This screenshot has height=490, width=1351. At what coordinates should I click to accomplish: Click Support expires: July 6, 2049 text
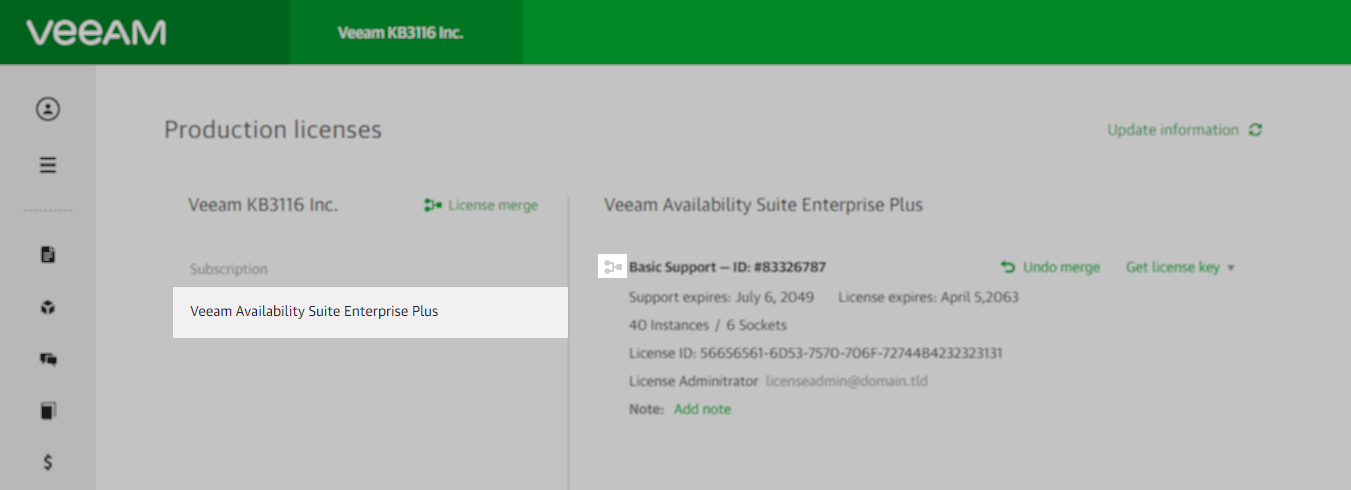[x=721, y=297]
